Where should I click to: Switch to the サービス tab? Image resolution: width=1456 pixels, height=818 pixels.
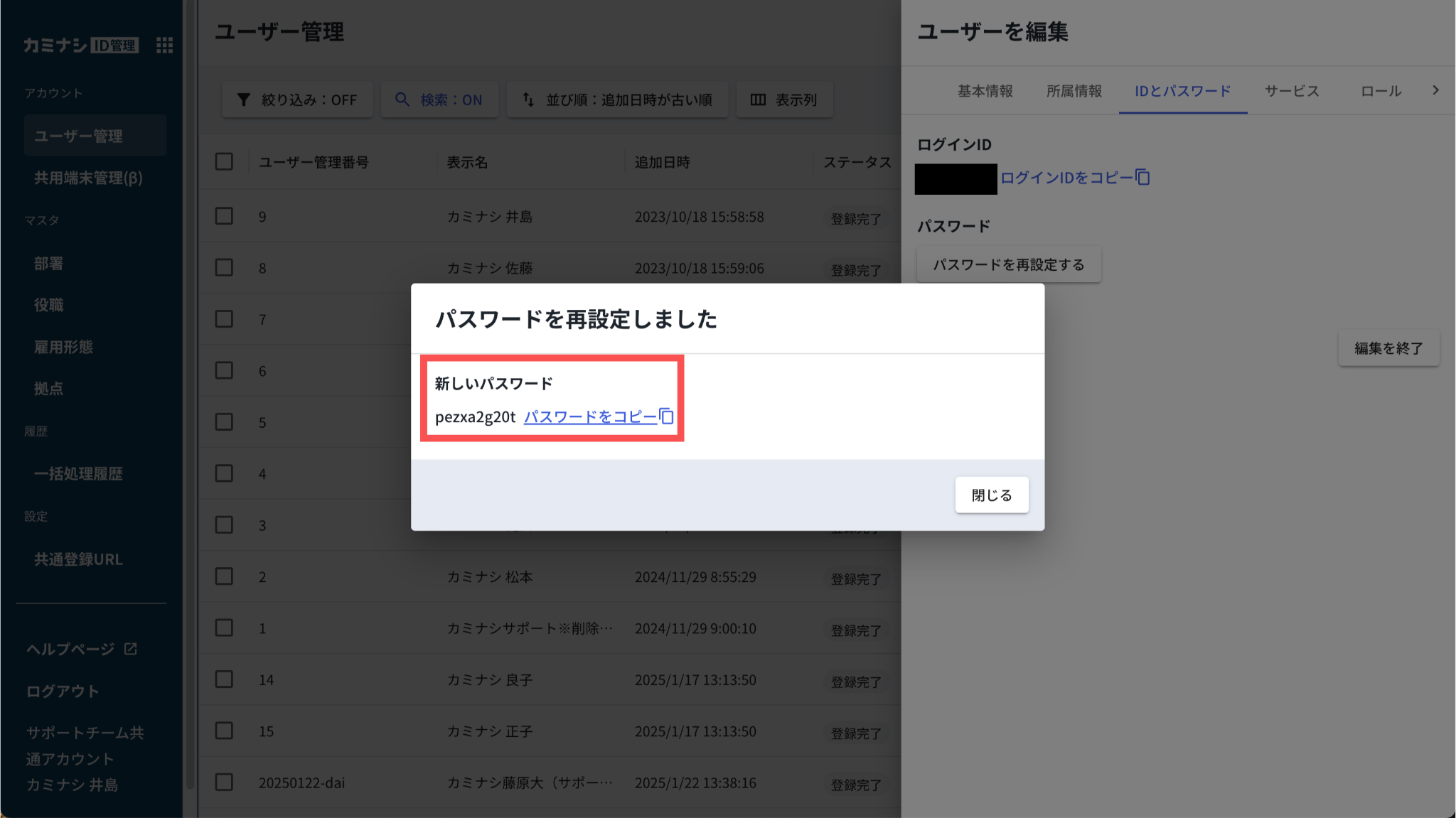[1291, 91]
